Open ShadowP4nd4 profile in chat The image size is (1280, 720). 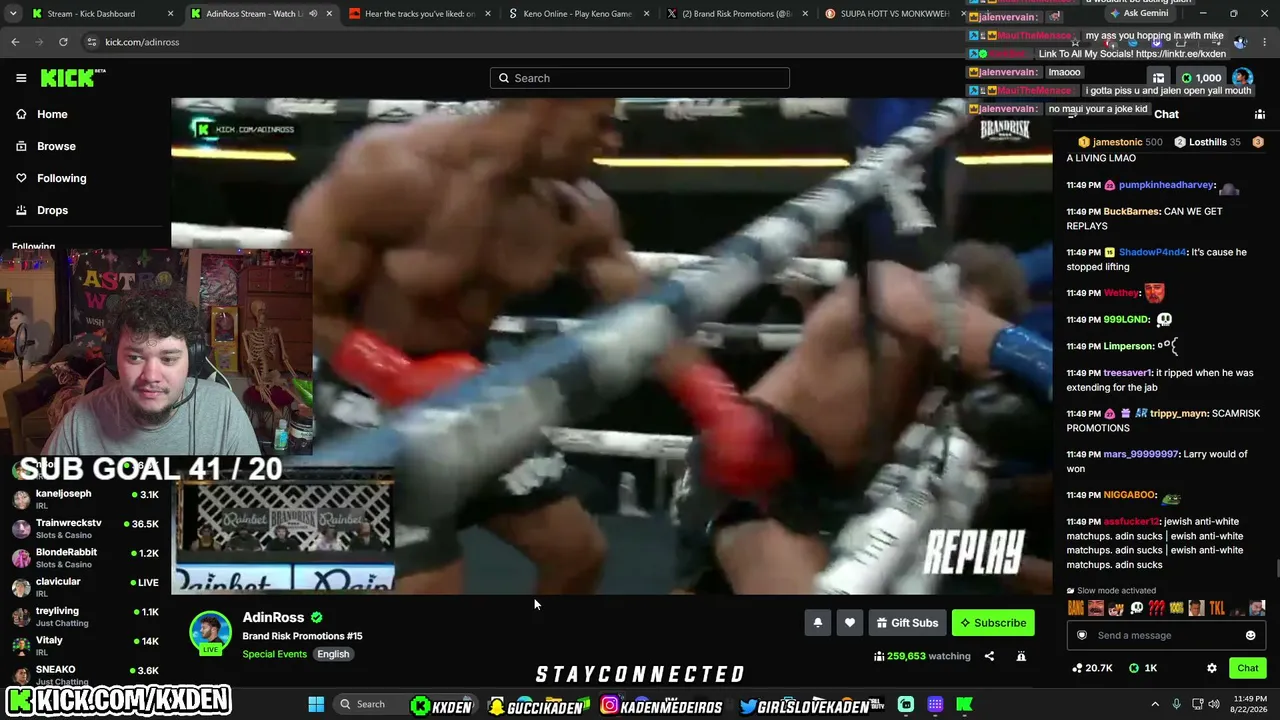(1152, 252)
